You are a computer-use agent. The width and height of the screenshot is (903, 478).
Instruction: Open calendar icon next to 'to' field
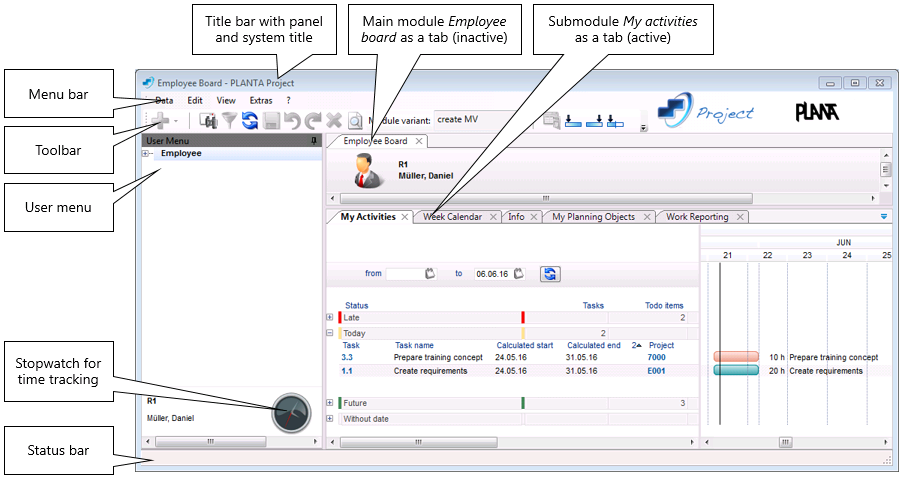coord(519,274)
